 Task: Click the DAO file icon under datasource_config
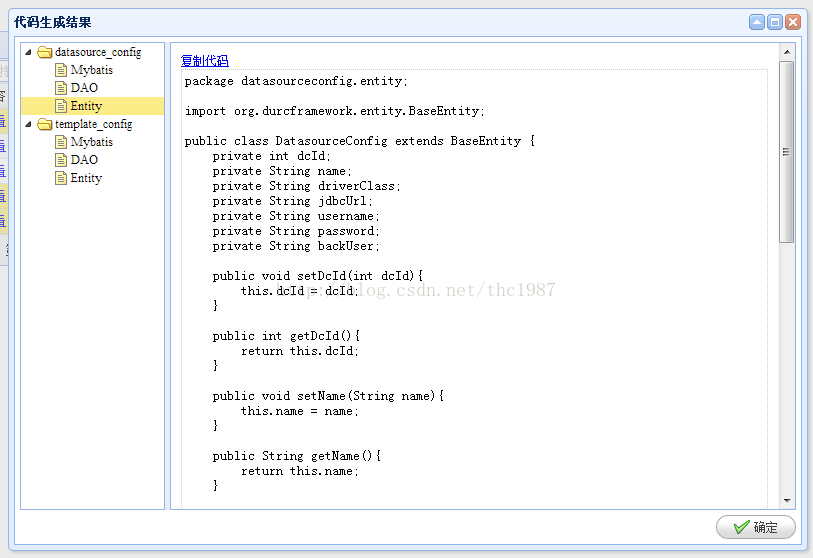point(61,88)
